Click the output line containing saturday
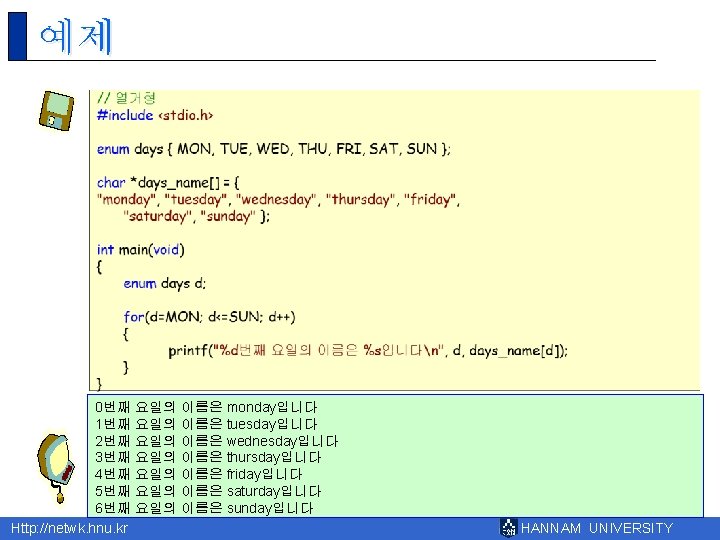This screenshot has width=720, height=540. pyautogui.click(x=208, y=491)
